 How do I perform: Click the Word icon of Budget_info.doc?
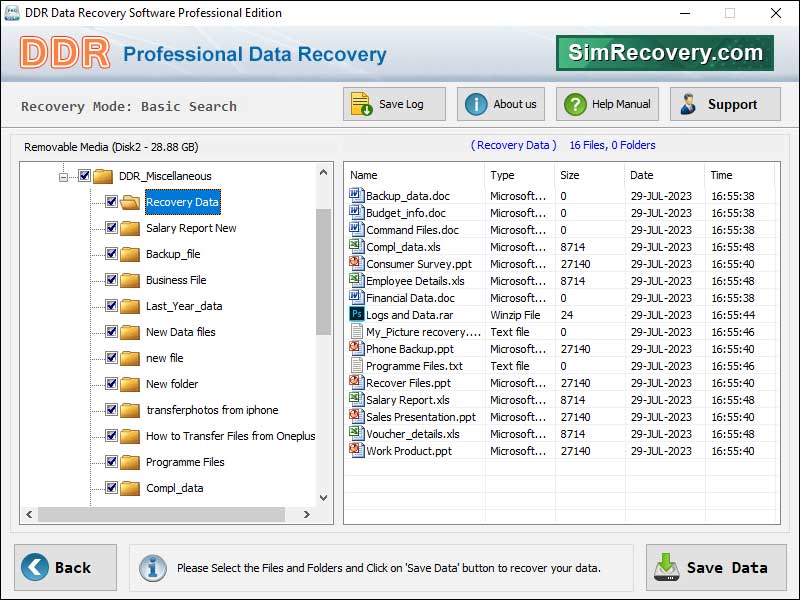pyautogui.click(x=356, y=211)
